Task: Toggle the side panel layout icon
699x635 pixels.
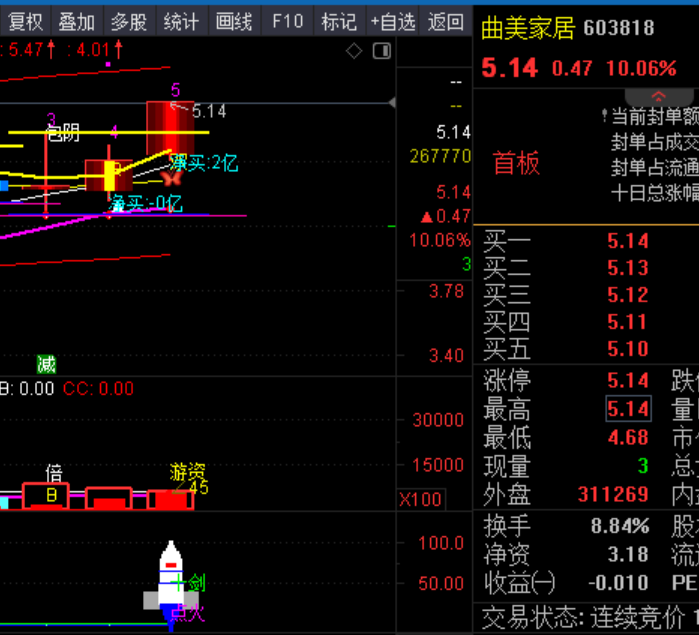Action: (382, 51)
